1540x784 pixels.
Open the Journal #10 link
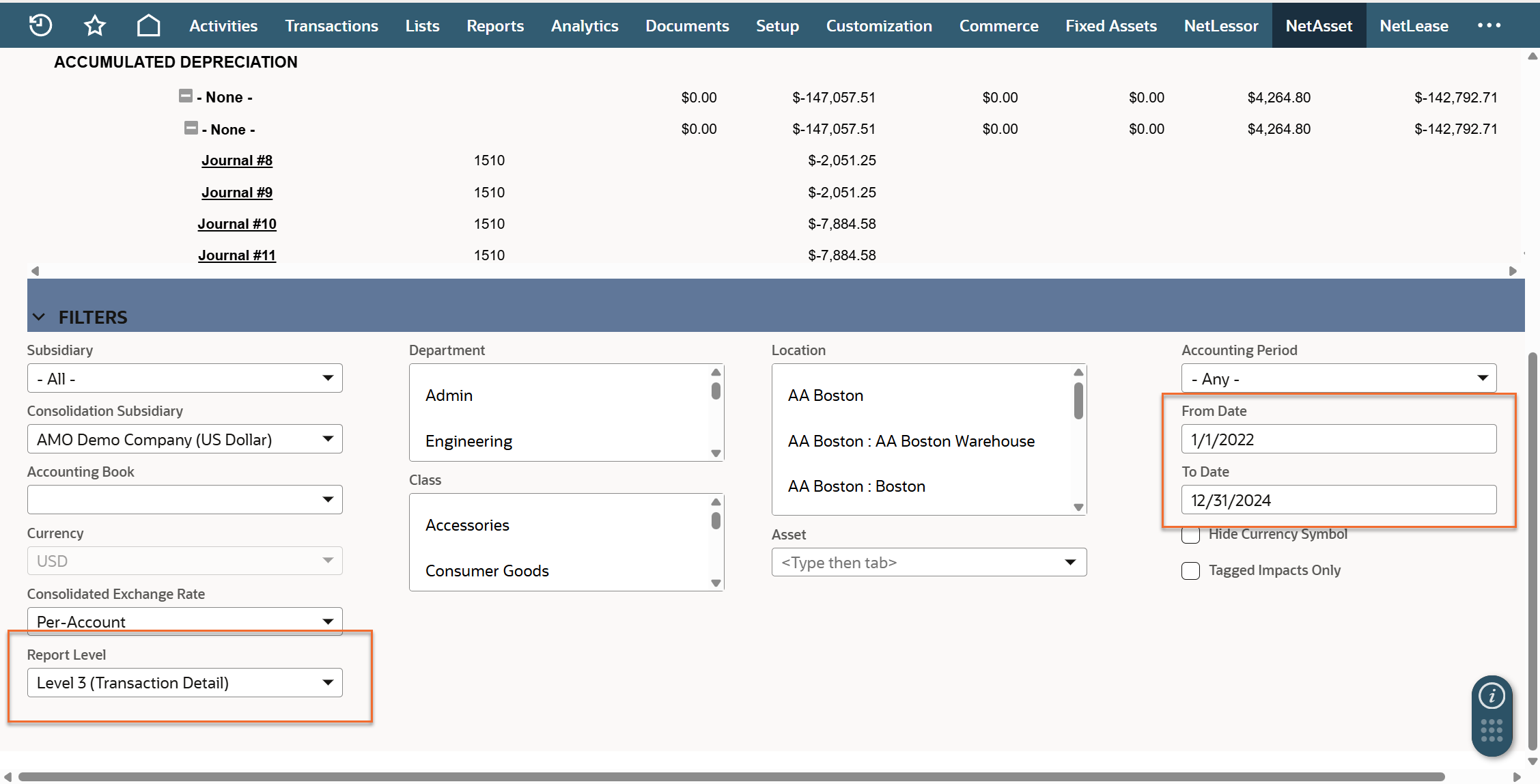(x=237, y=224)
